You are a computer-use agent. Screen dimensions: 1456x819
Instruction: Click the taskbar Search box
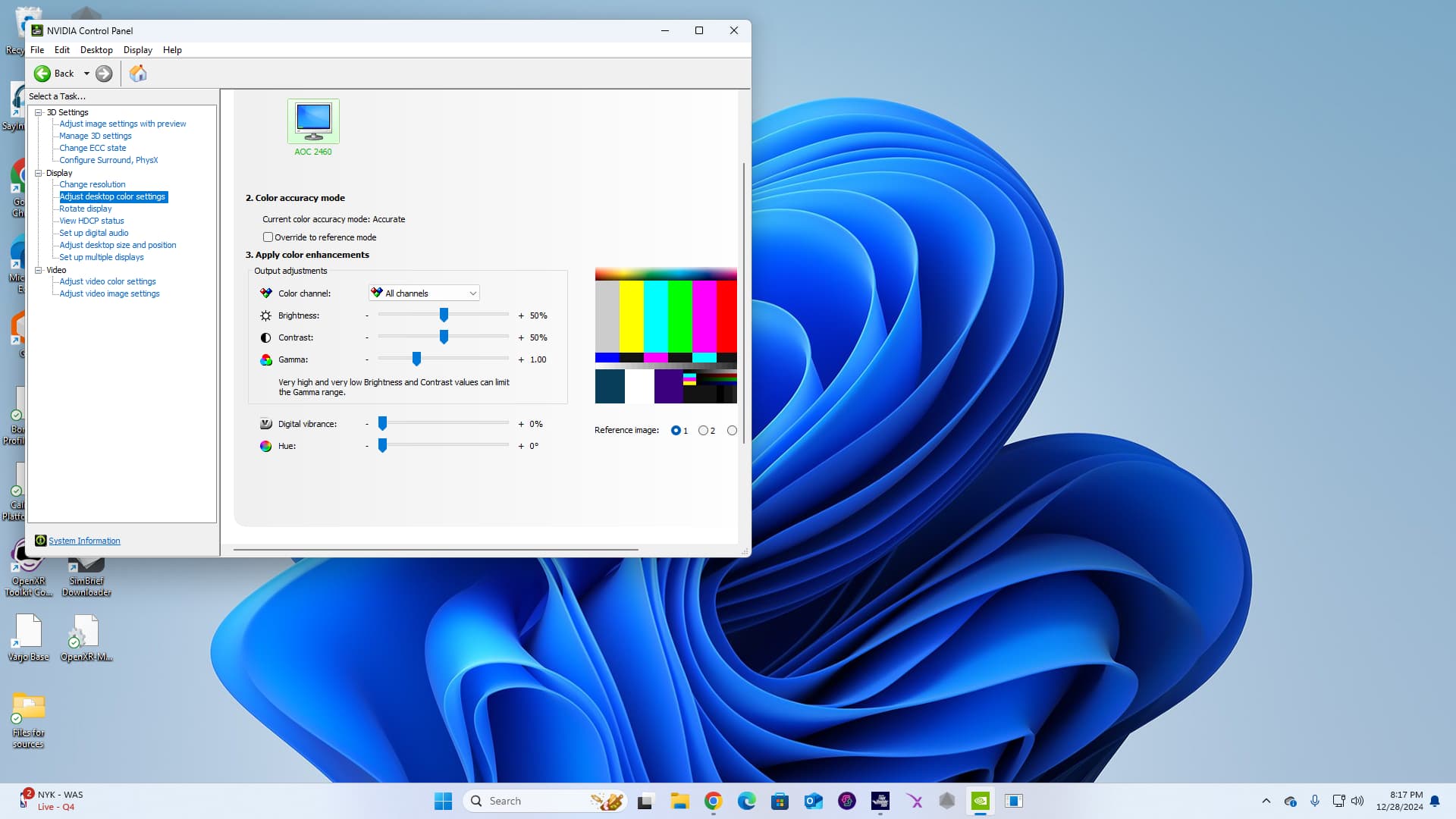pyautogui.click(x=544, y=801)
